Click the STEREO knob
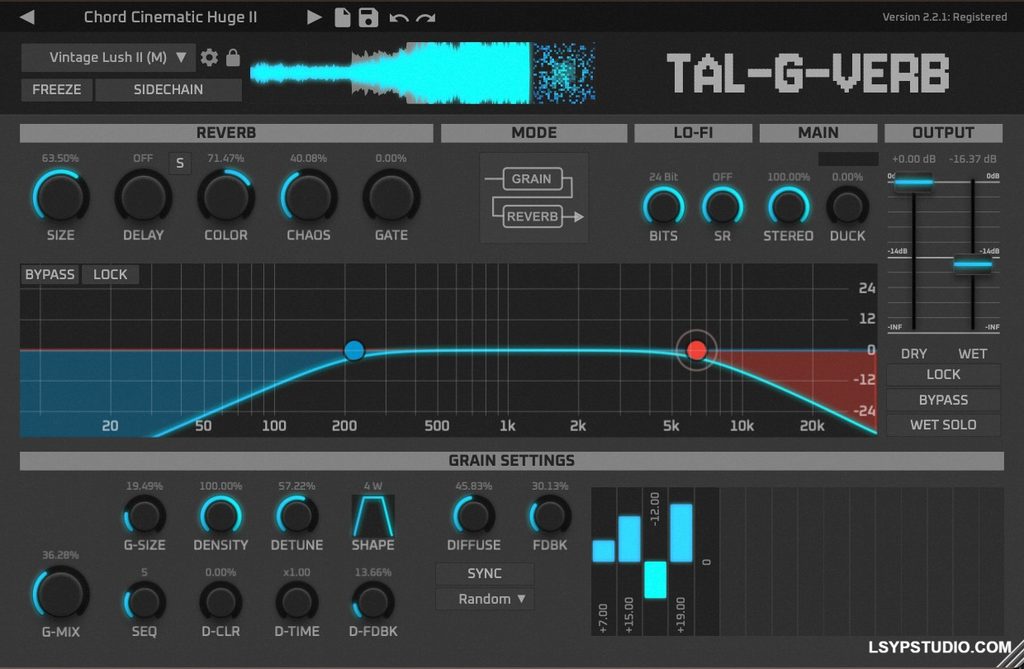 (788, 208)
